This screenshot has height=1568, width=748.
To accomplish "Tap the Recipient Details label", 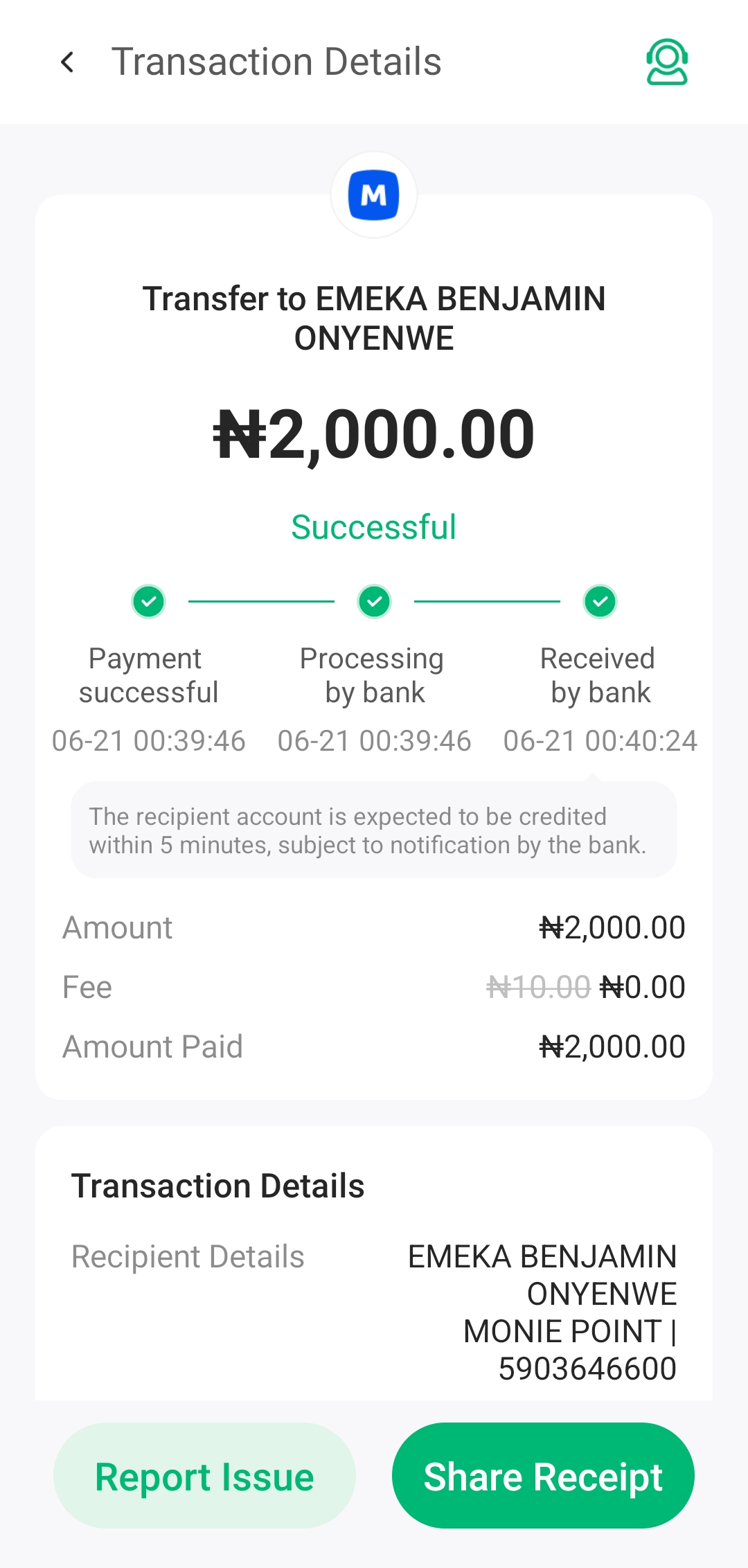I will click(x=188, y=1257).
